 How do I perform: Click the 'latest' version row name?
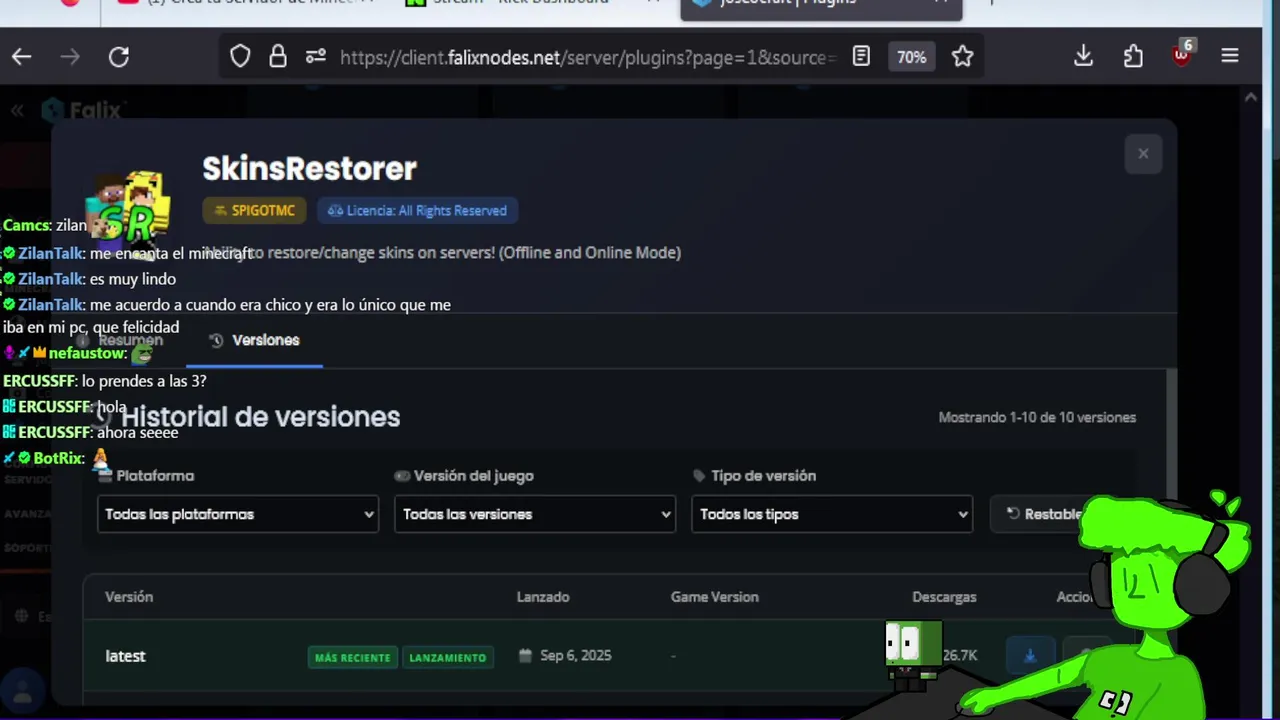125,656
